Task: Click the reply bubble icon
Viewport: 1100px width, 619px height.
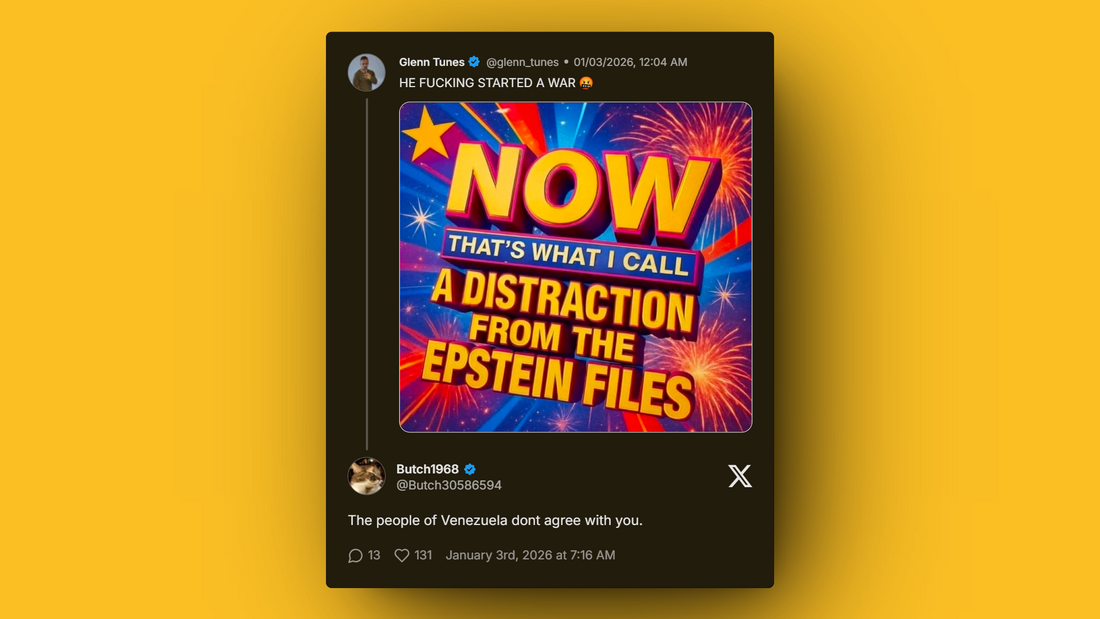Action: point(356,555)
